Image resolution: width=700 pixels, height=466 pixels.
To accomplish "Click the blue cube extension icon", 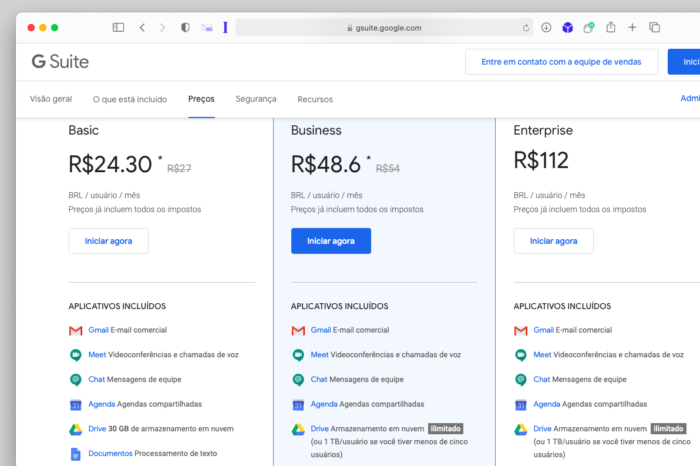I will 567,28.
